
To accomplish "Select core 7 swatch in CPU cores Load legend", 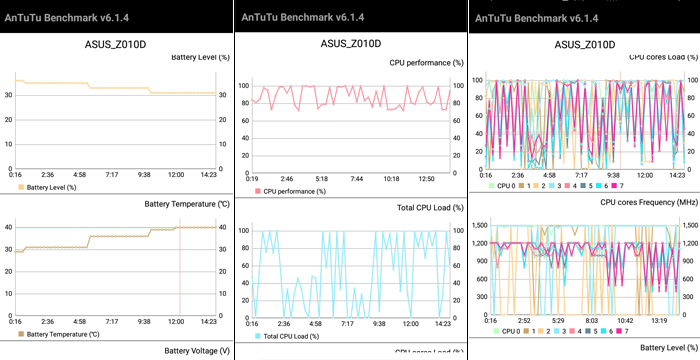I will (614, 185).
